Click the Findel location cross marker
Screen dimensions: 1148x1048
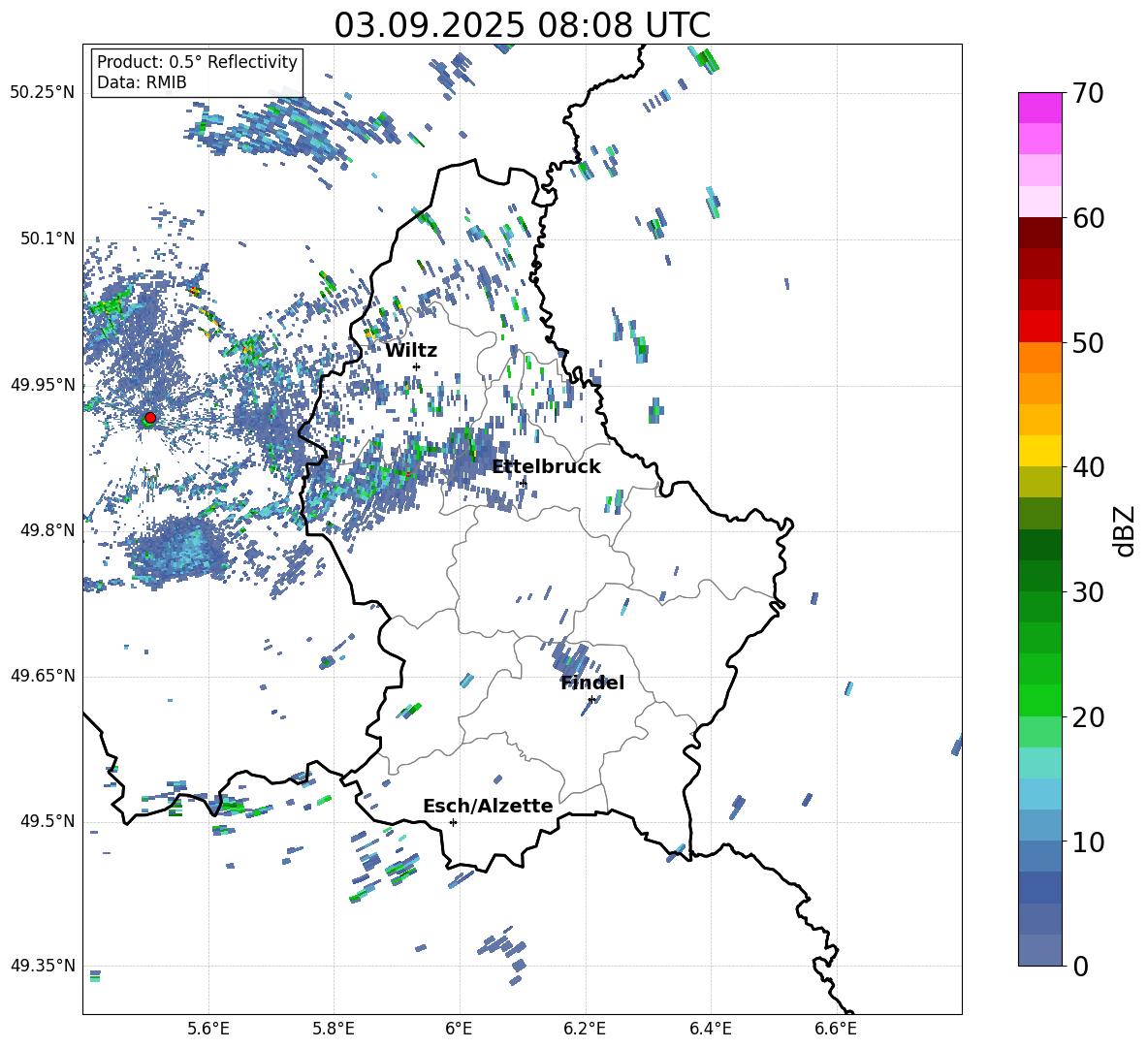(591, 700)
